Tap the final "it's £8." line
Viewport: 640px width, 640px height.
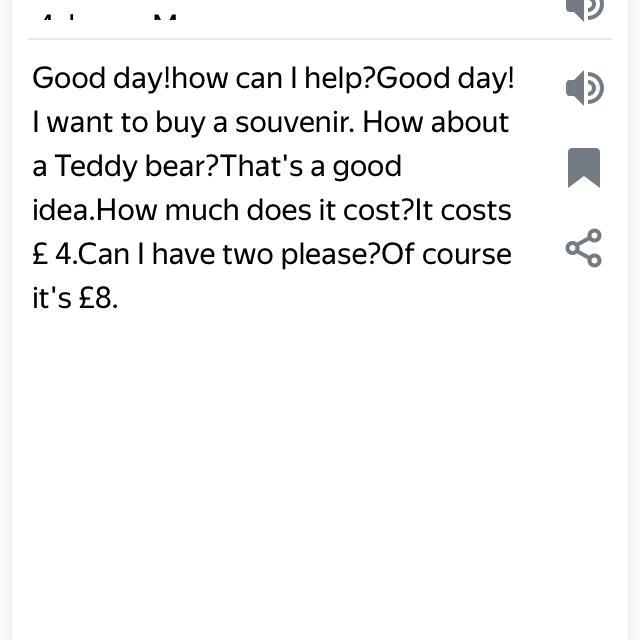tap(75, 298)
